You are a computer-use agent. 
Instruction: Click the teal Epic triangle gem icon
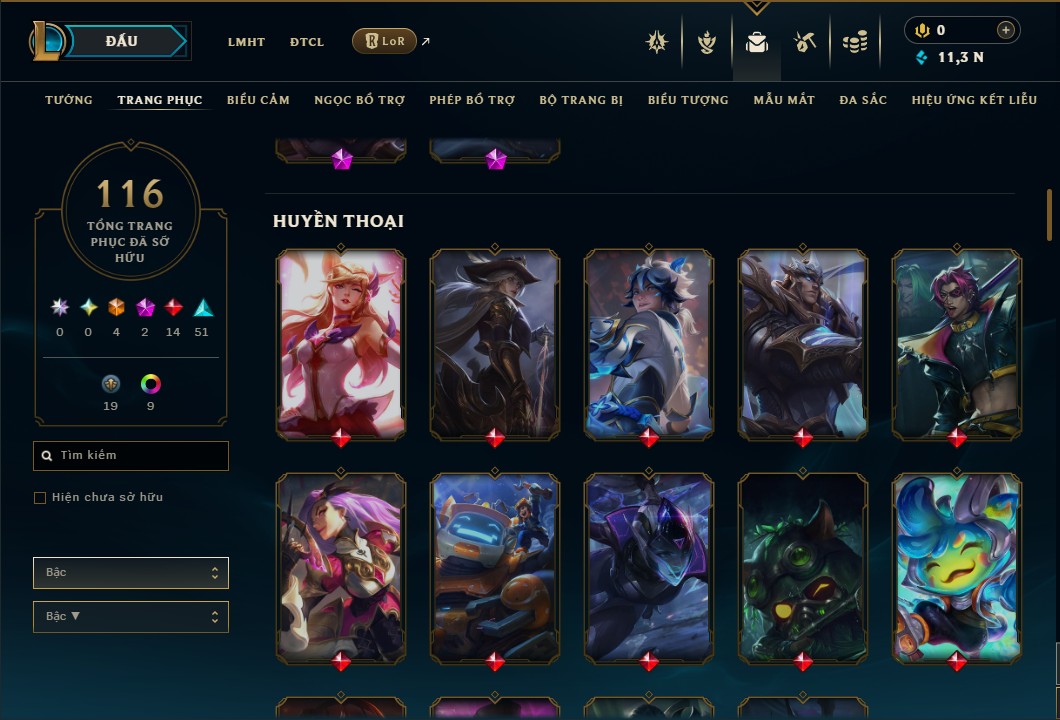pos(203,308)
